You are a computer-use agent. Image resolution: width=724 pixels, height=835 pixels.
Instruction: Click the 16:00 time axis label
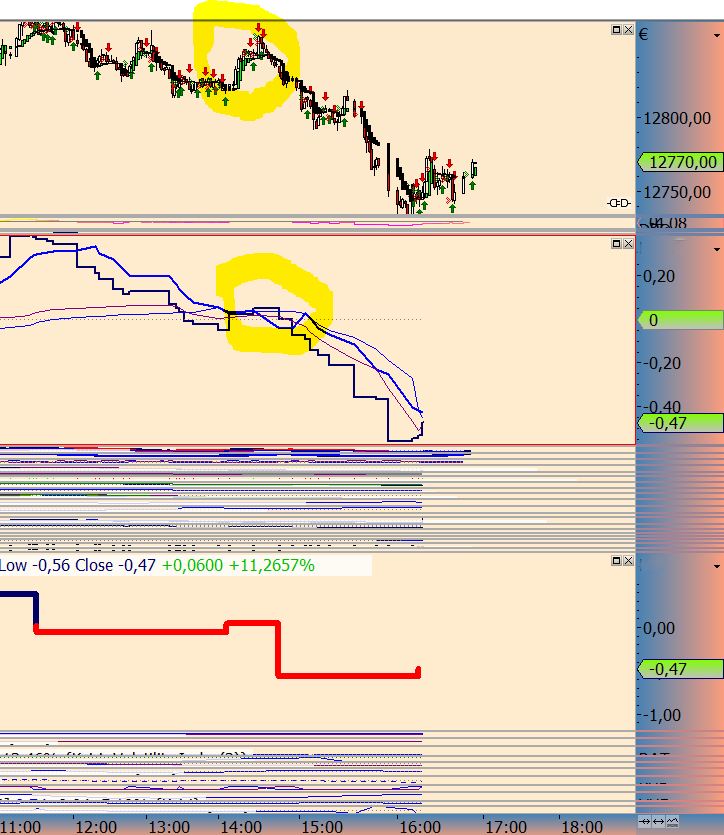coord(420,827)
